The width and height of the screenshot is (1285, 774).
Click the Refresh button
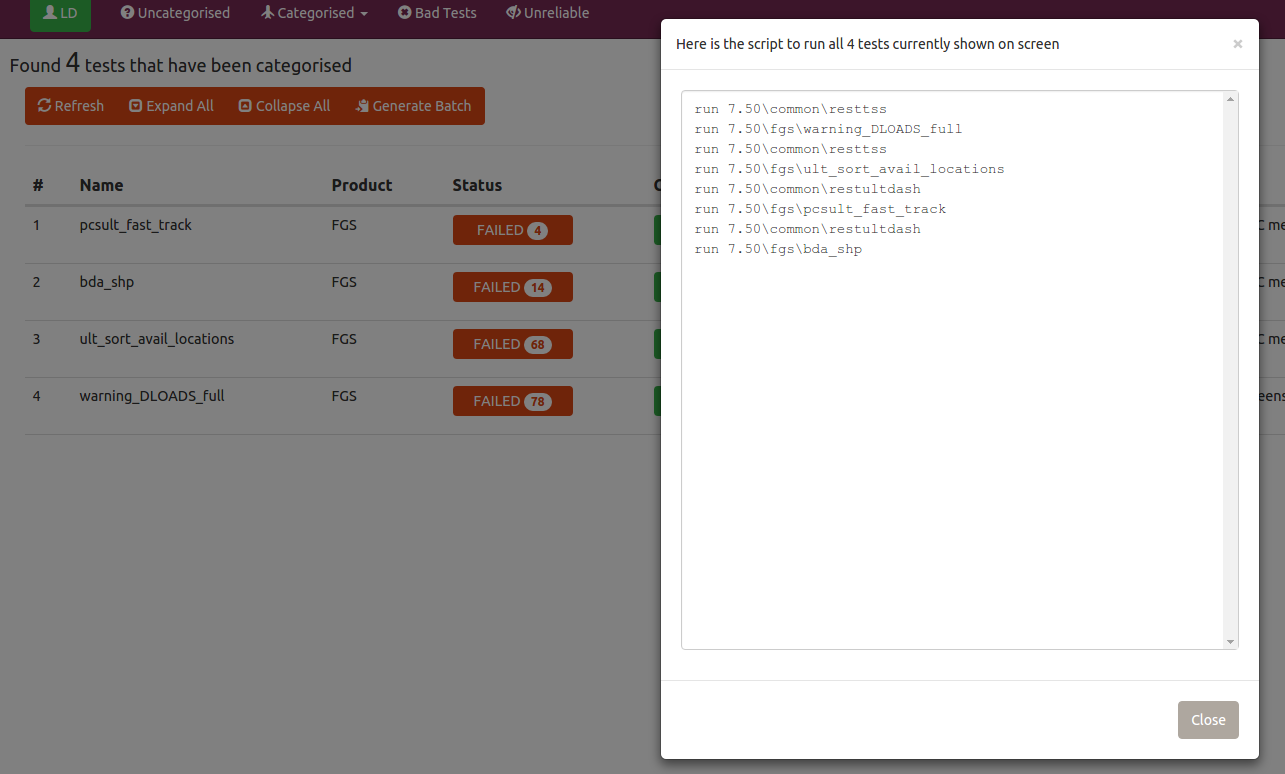point(71,106)
